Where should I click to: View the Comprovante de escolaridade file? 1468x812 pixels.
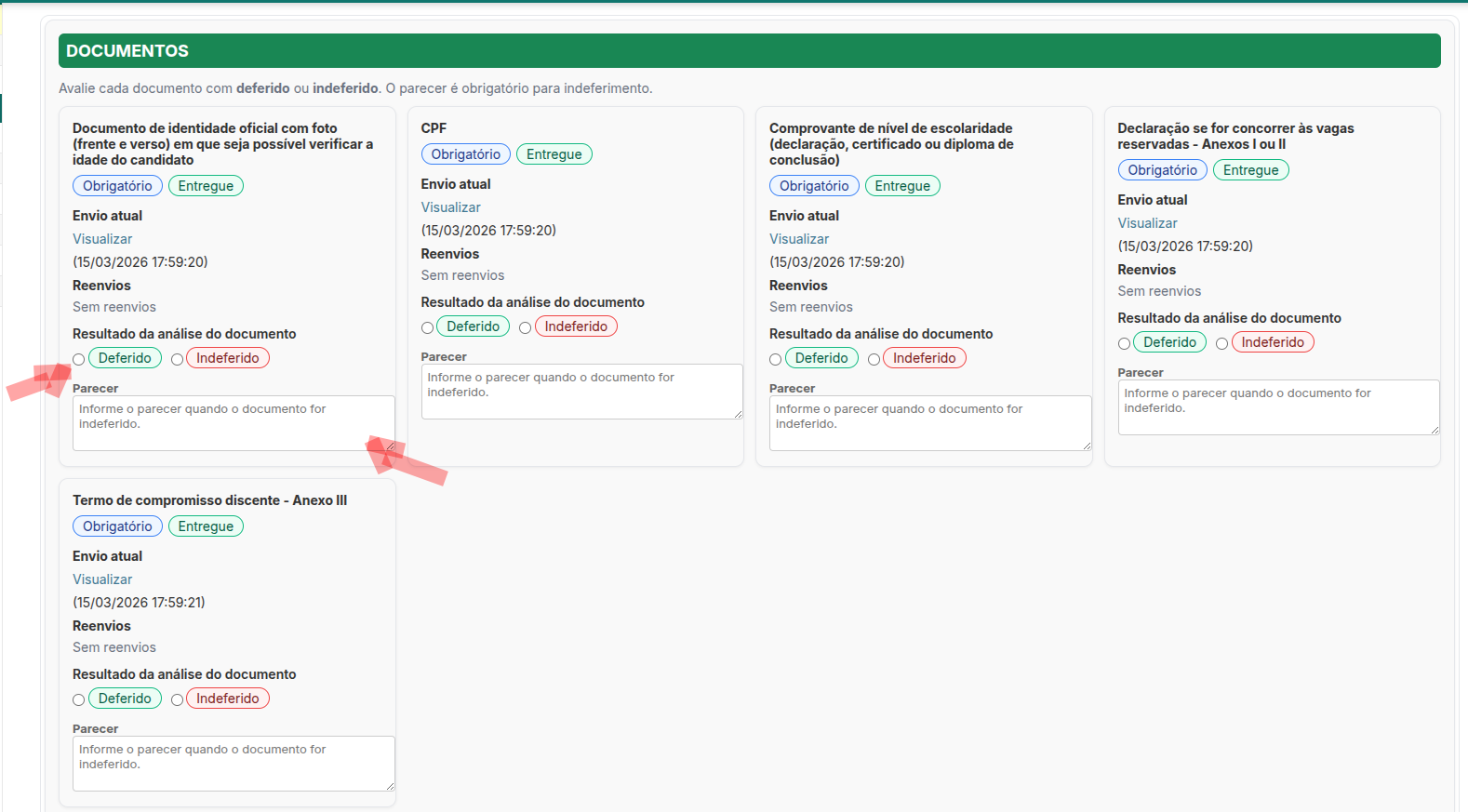[x=799, y=239]
